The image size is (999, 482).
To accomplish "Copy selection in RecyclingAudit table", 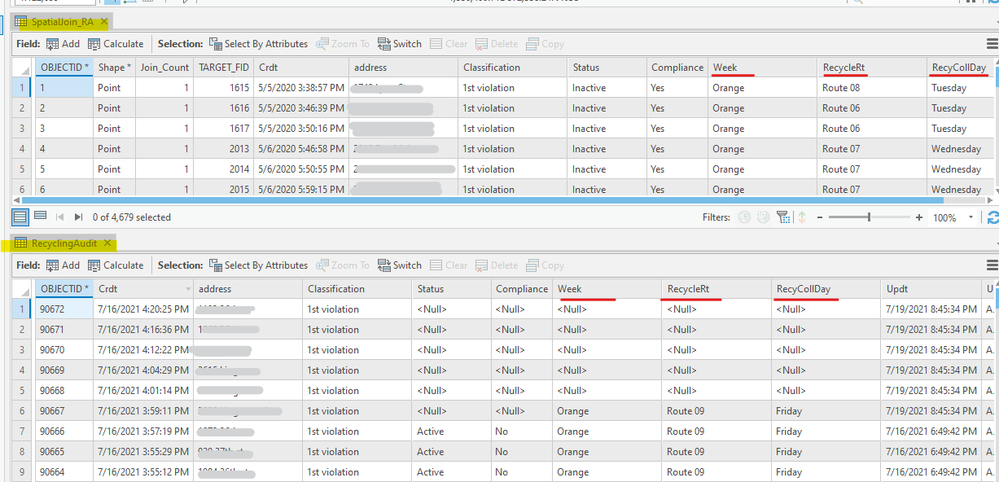I will tap(545, 266).
